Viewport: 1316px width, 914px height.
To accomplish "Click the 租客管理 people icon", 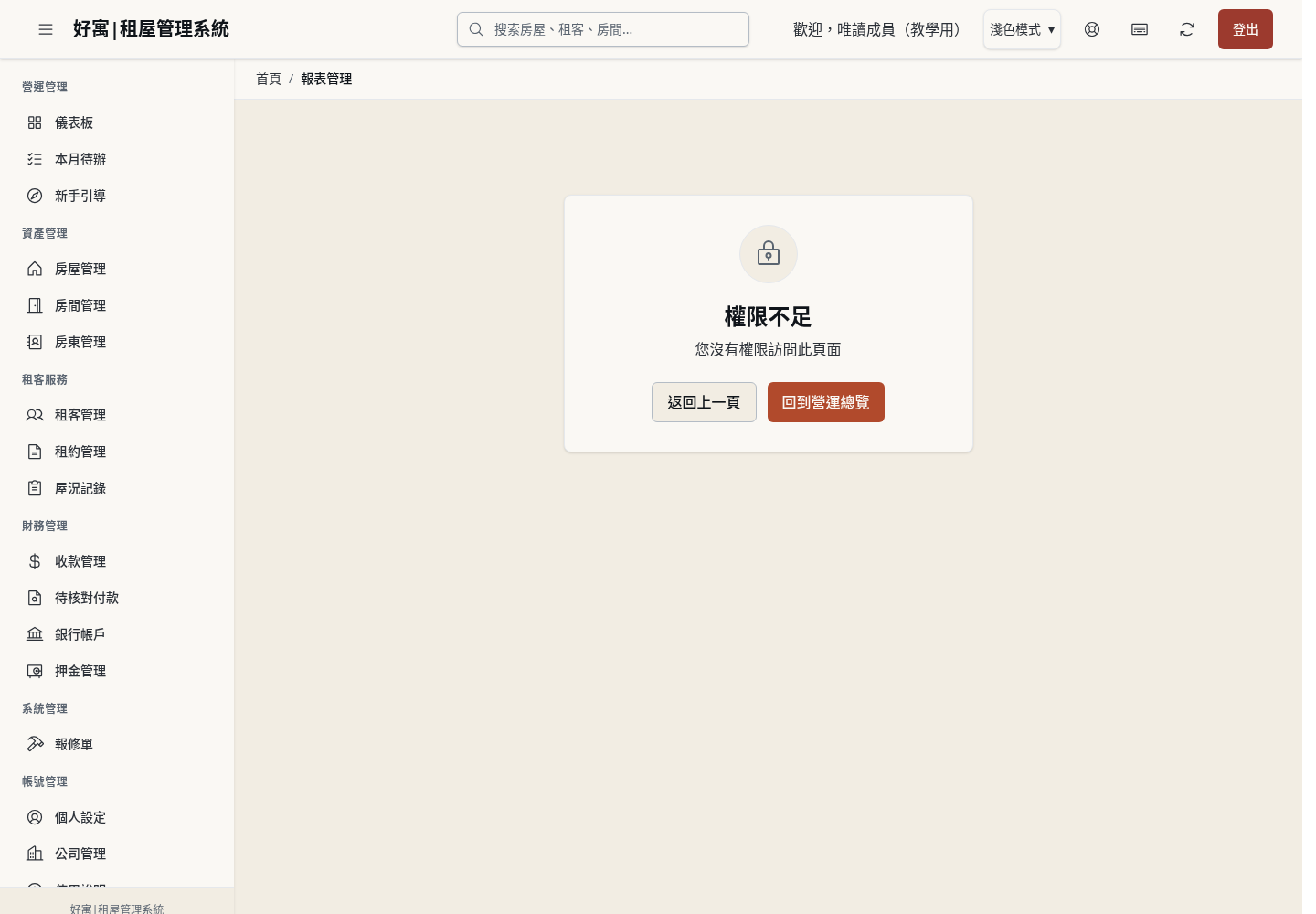I will click(x=35, y=415).
